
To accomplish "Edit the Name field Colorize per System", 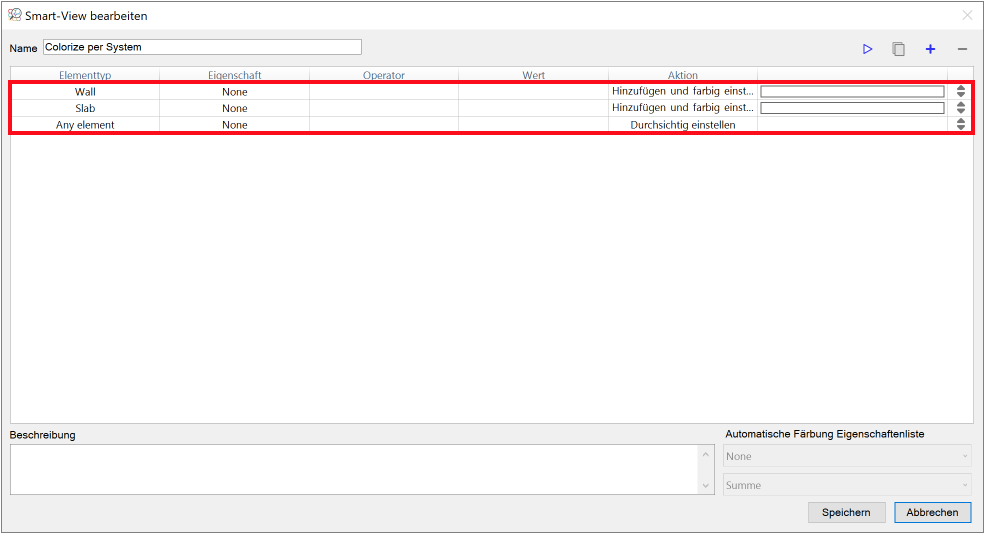I will point(202,47).
